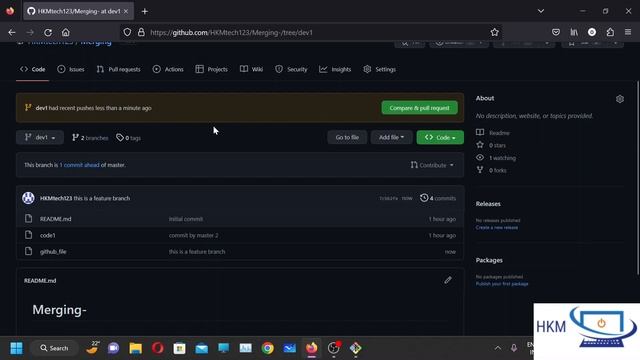Open the README.md file
Viewport: 640px width, 360px height.
[56, 219]
